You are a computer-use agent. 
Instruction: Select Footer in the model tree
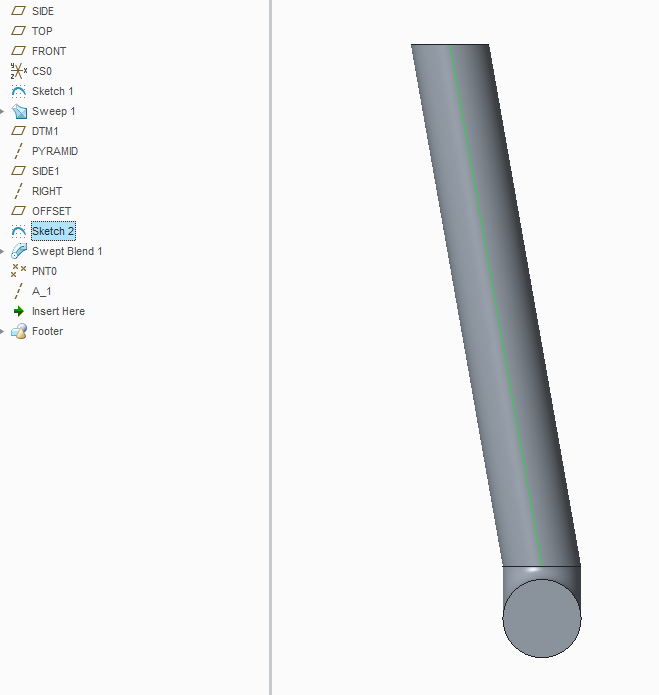[47, 331]
